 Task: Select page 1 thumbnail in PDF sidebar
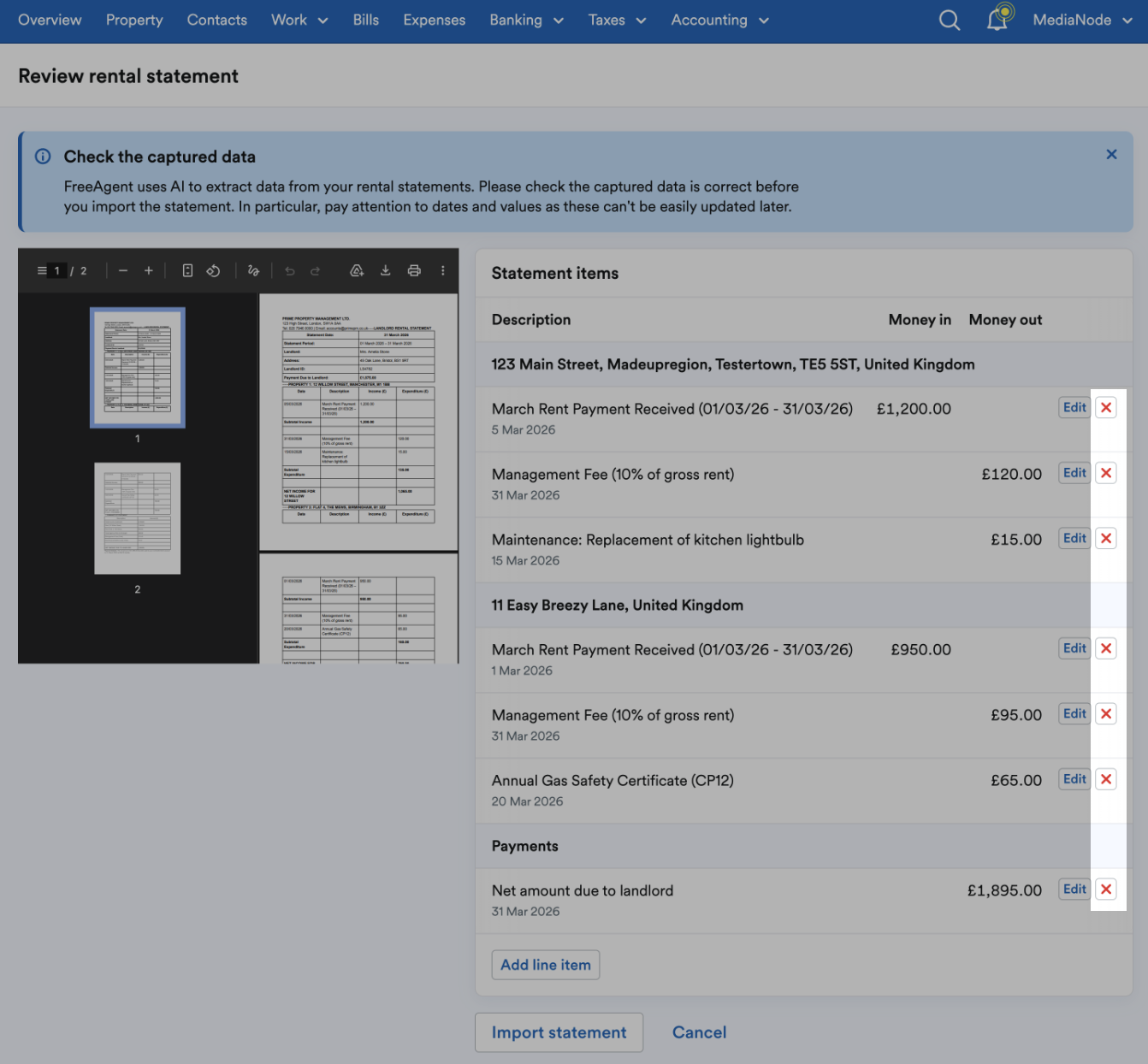(138, 368)
